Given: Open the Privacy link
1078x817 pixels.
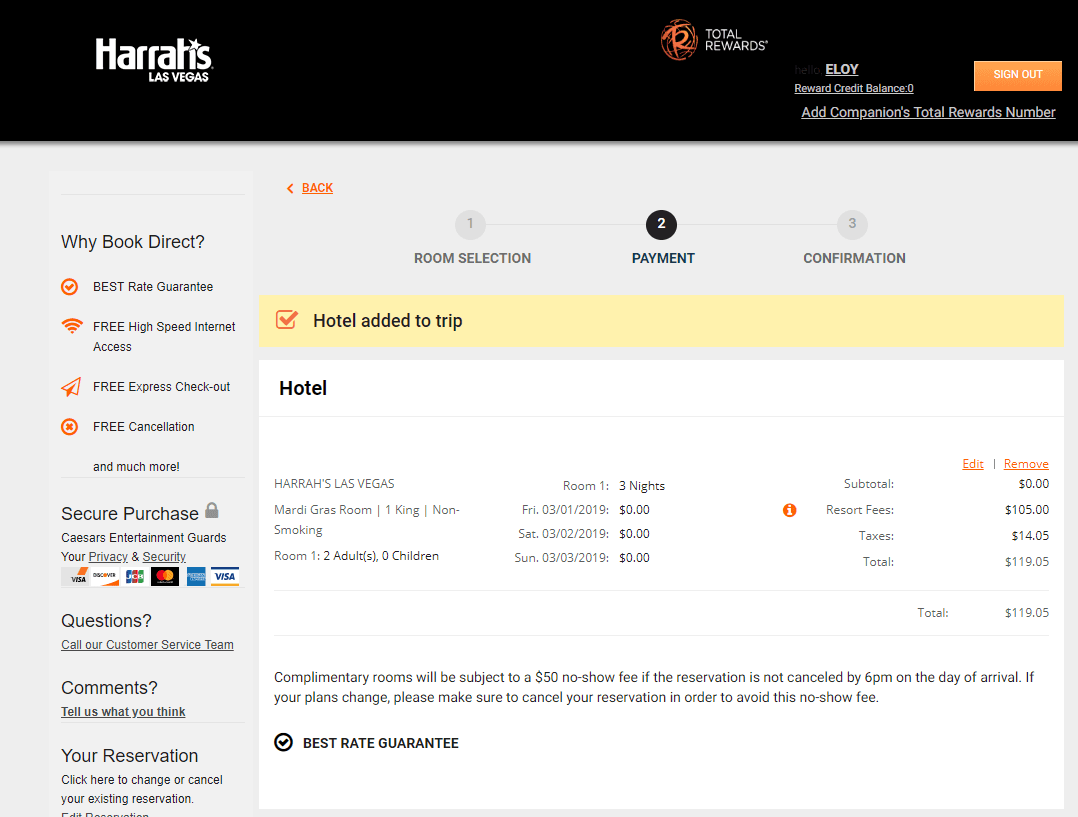Looking at the screenshot, I should 108,557.
